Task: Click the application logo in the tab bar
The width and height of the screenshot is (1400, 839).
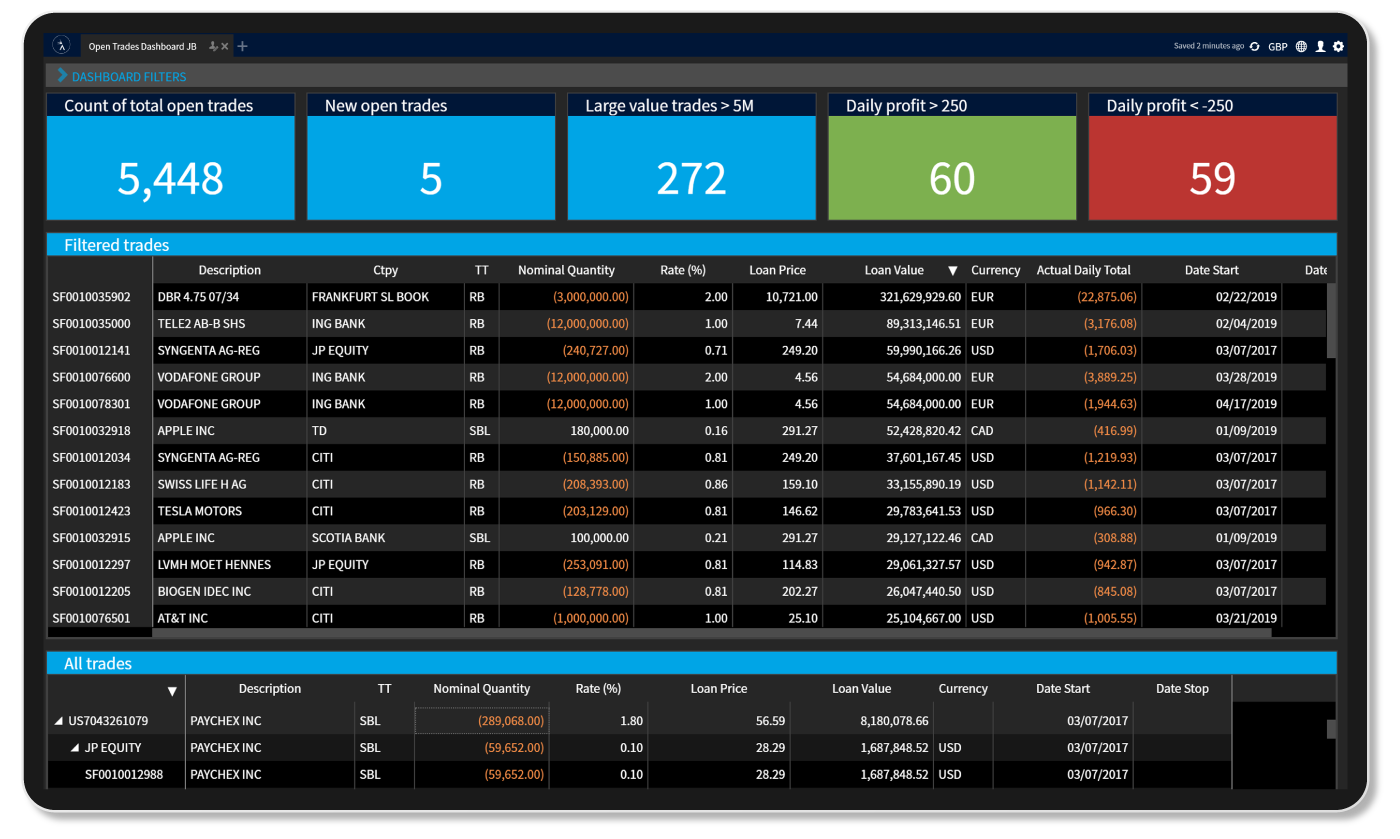Action: (x=61, y=45)
